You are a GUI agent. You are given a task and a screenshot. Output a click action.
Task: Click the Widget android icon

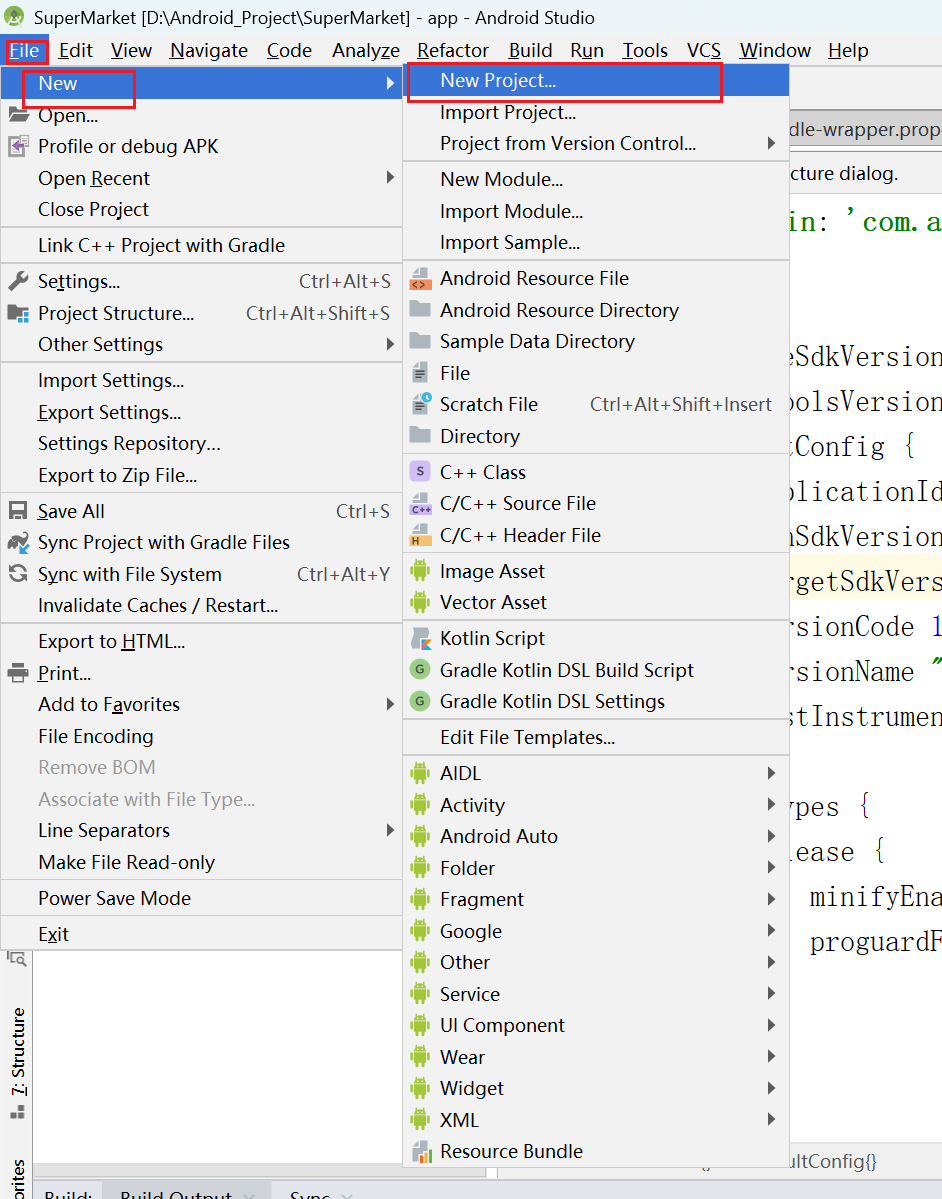[x=420, y=1088]
